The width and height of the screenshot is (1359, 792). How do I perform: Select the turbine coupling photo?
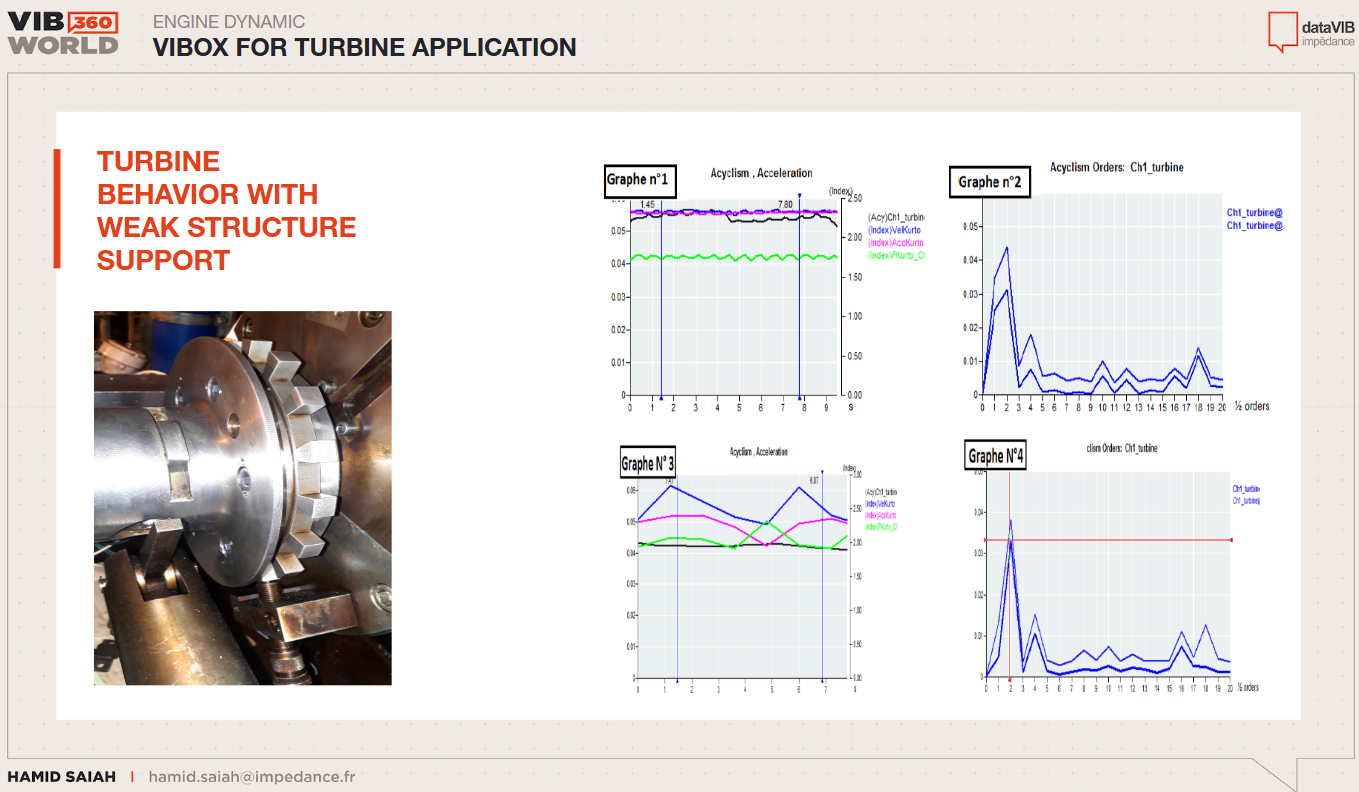(242, 498)
